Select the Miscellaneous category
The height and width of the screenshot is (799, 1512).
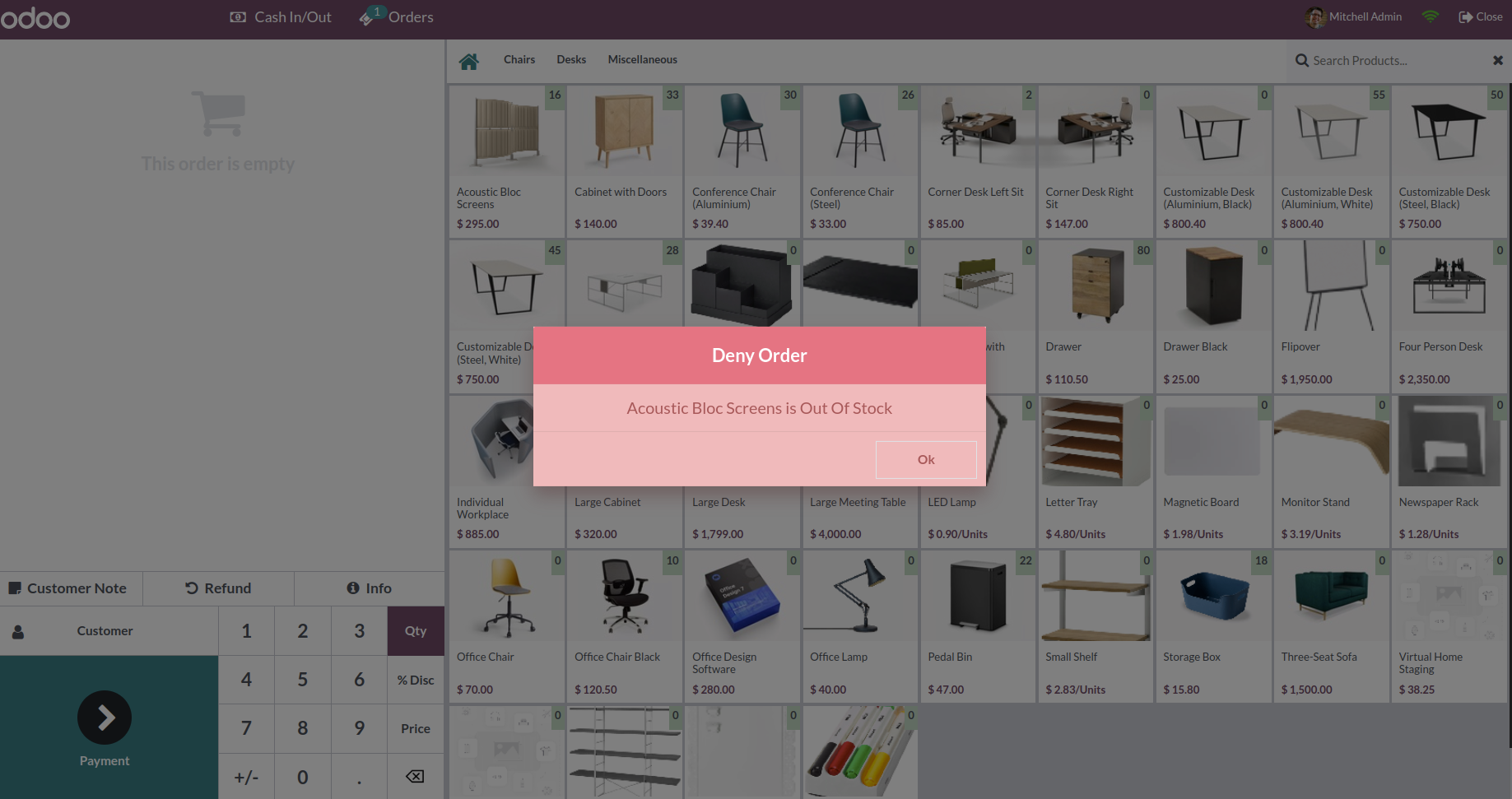pyautogui.click(x=643, y=59)
